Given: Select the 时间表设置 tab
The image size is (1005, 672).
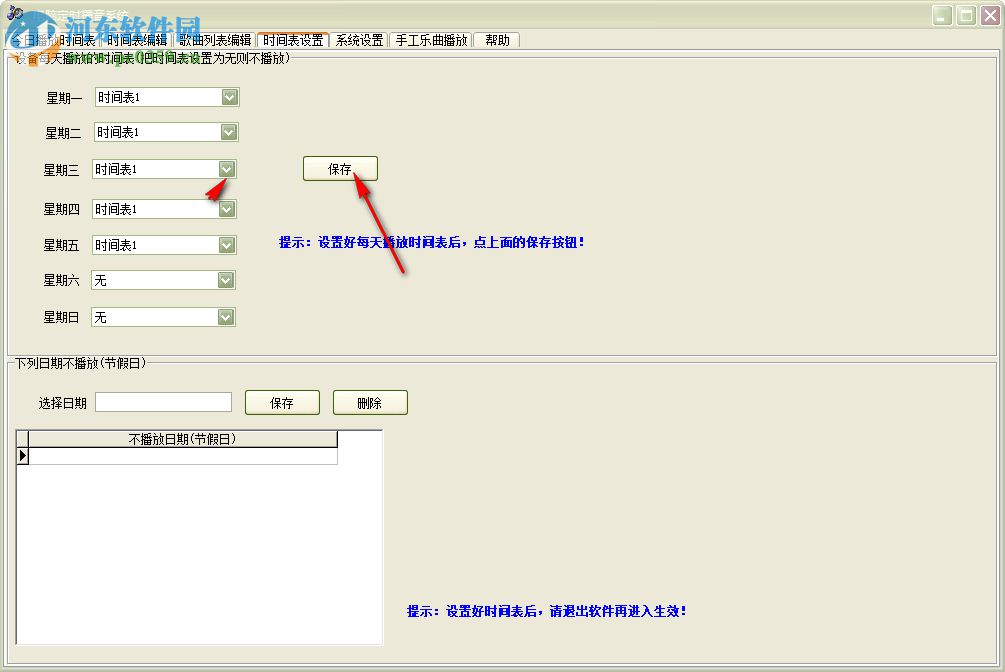Looking at the screenshot, I should click(293, 40).
